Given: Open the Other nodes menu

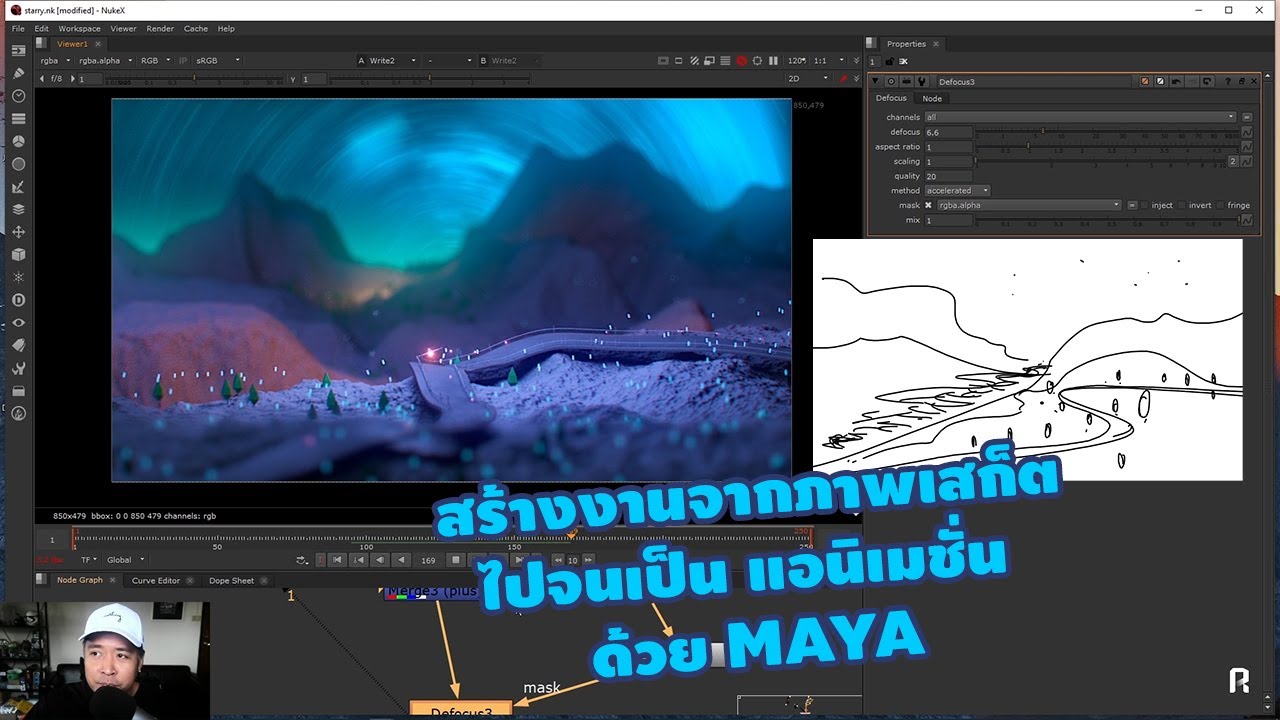Looking at the screenshot, I should (x=18, y=391).
